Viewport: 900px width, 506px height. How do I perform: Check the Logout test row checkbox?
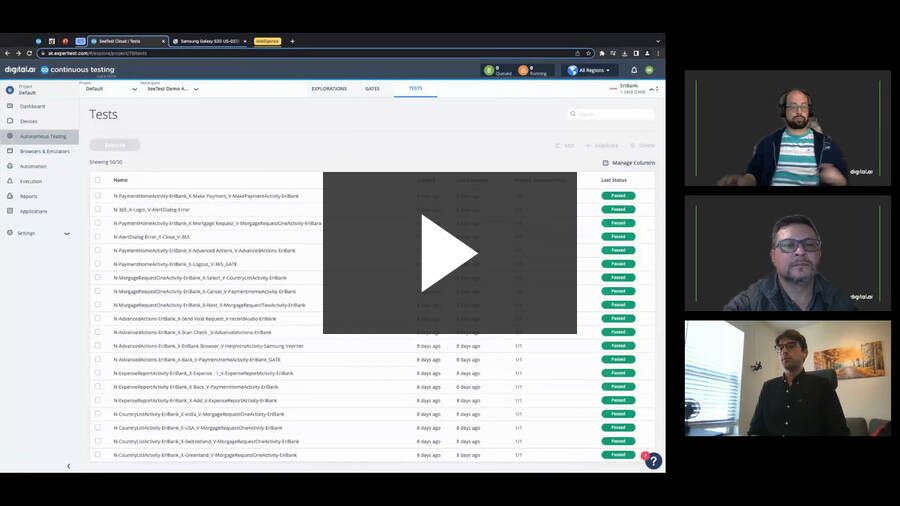point(98,264)
